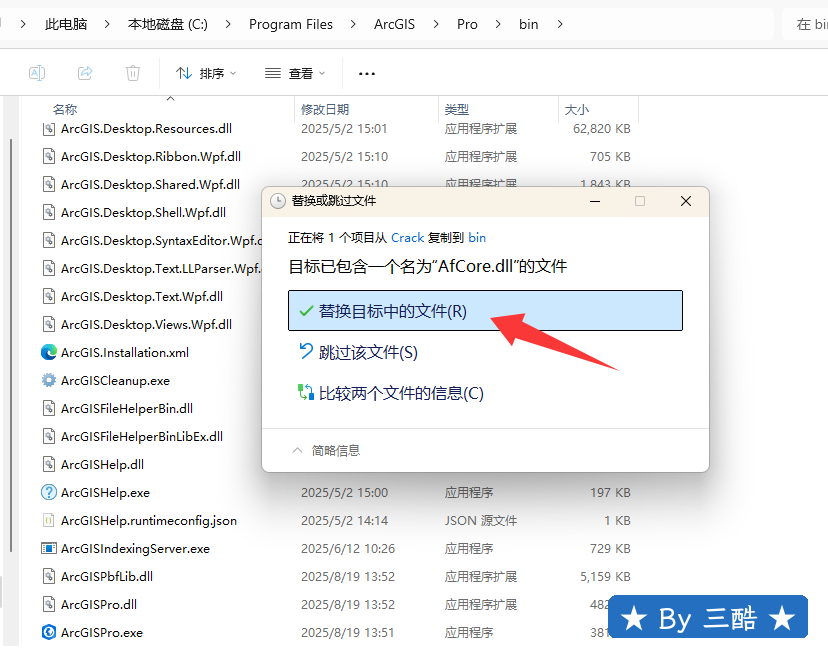828x658 pixels.
Task: Go to Program Files in the breadcrumb
Action: pyautogui.click(x=290, y=24)
